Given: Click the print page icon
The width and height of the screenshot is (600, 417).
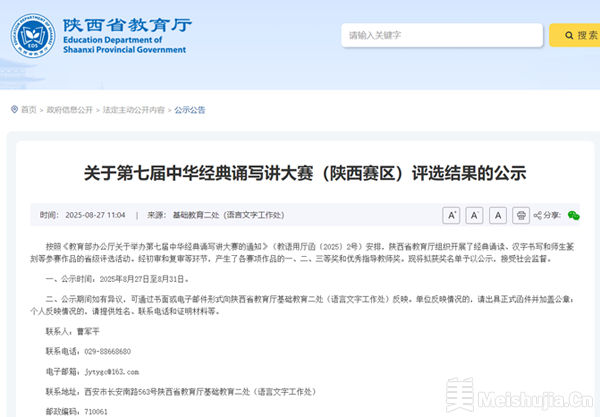Looking at the screenshot, I should [521, 215].
